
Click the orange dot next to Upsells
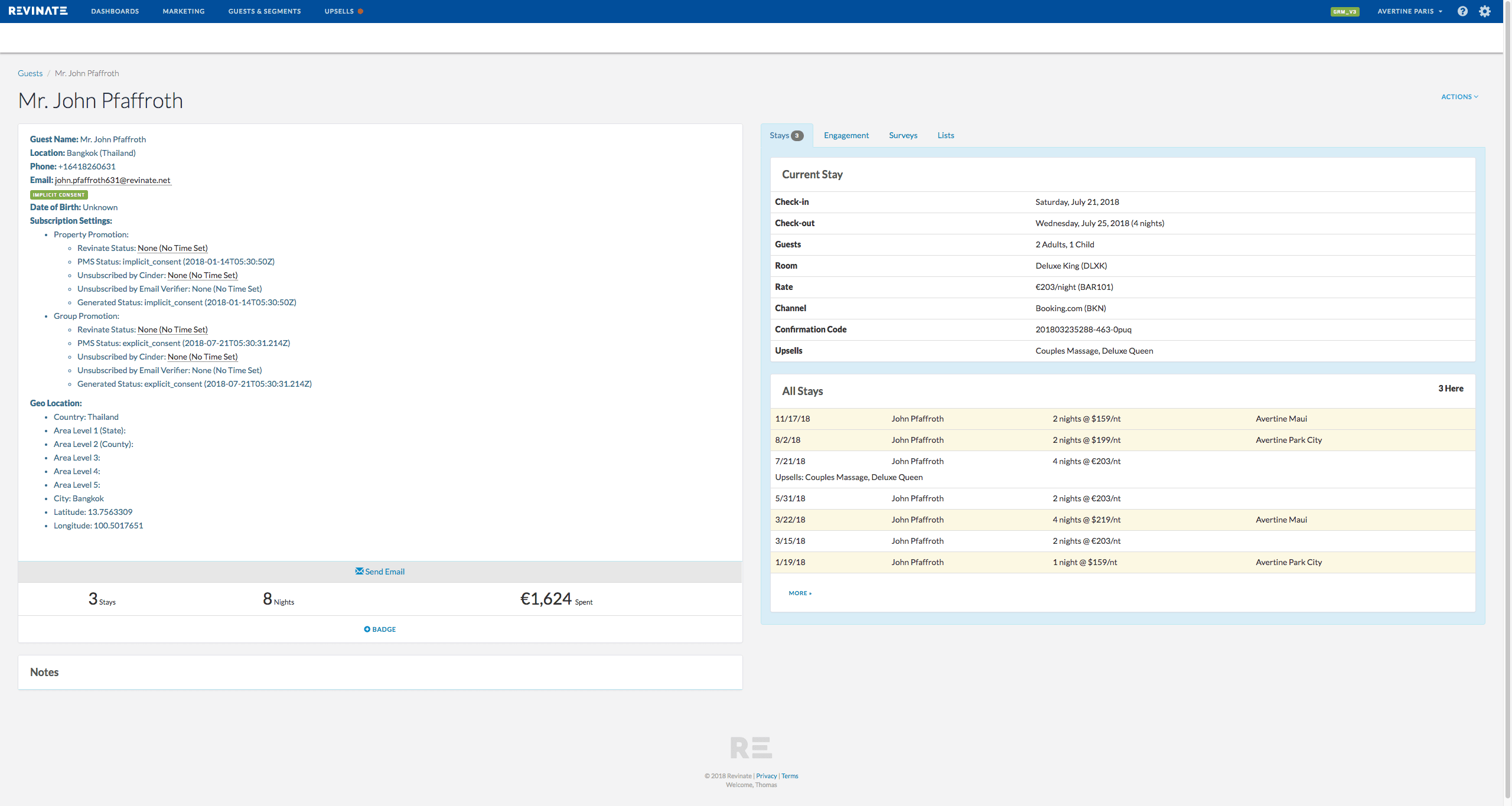coord(360,11)
